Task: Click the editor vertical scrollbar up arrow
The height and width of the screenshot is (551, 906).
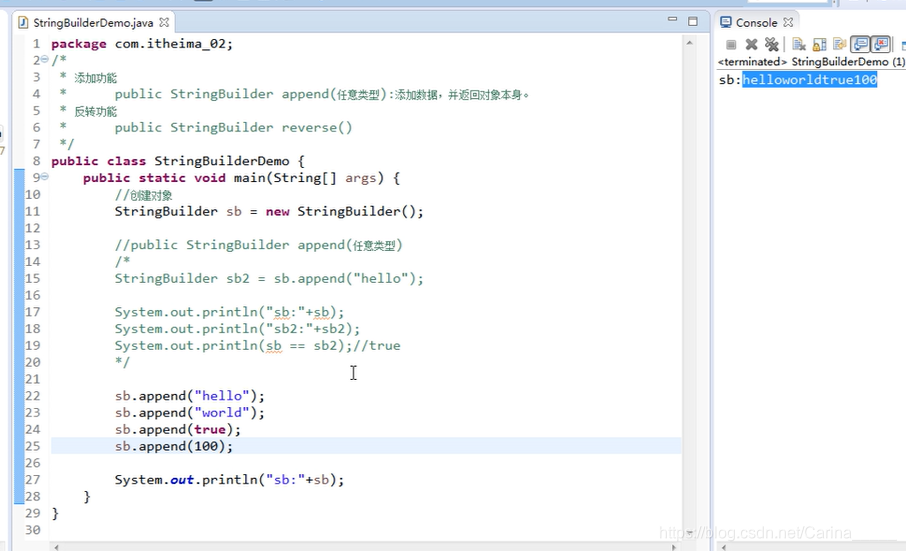Action: click(x=689, y=43)
